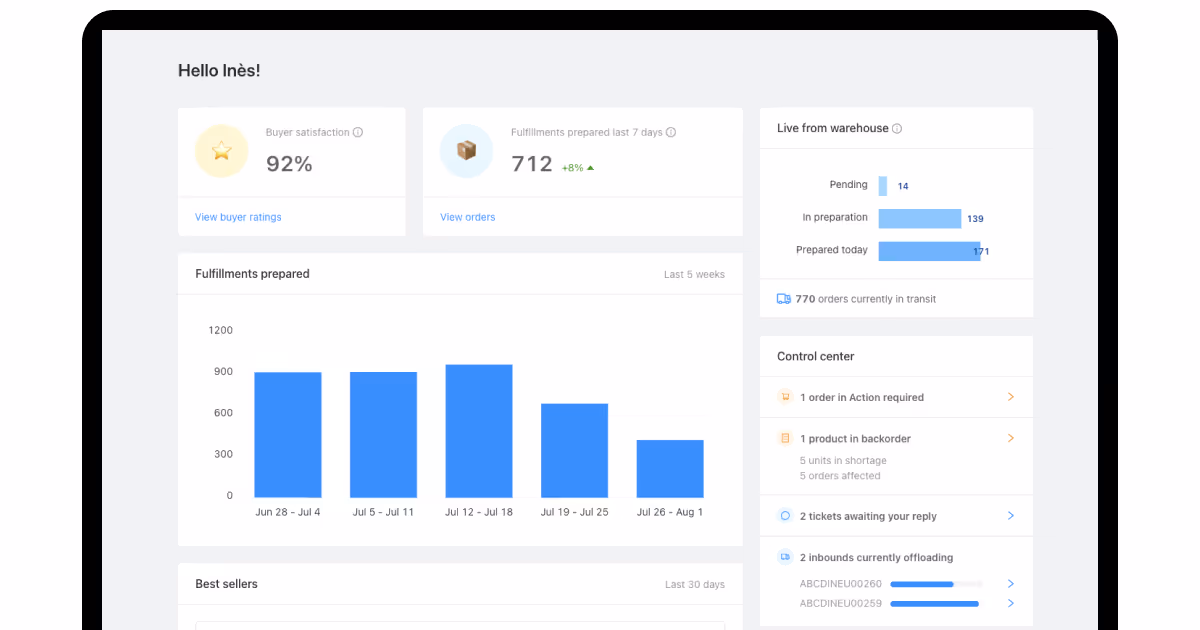Click the In preparation bar
The height and width of the screenshot is (630, 1200).
tap(920, 218)
